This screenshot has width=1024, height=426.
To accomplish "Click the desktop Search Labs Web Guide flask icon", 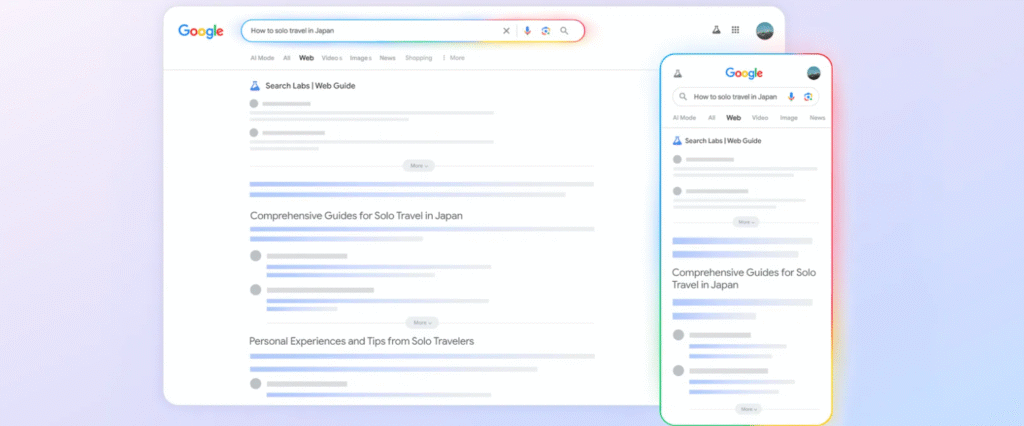I will (x=255, y=86).
